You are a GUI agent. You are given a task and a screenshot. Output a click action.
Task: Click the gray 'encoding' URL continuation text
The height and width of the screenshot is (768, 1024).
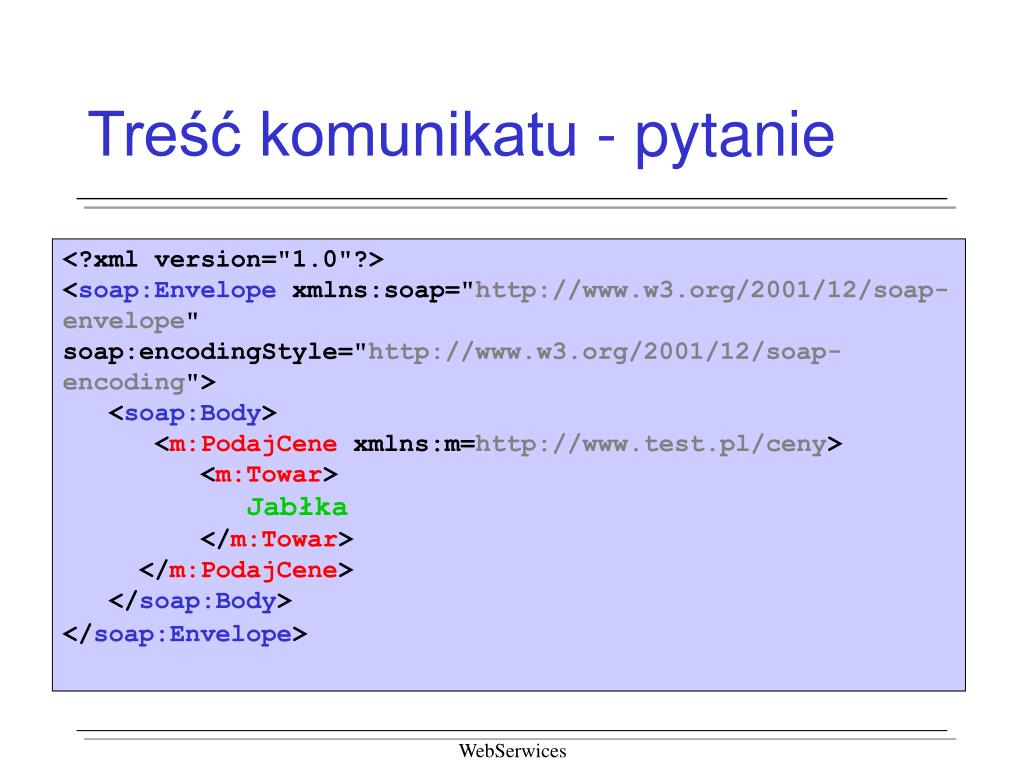(124, 382)
